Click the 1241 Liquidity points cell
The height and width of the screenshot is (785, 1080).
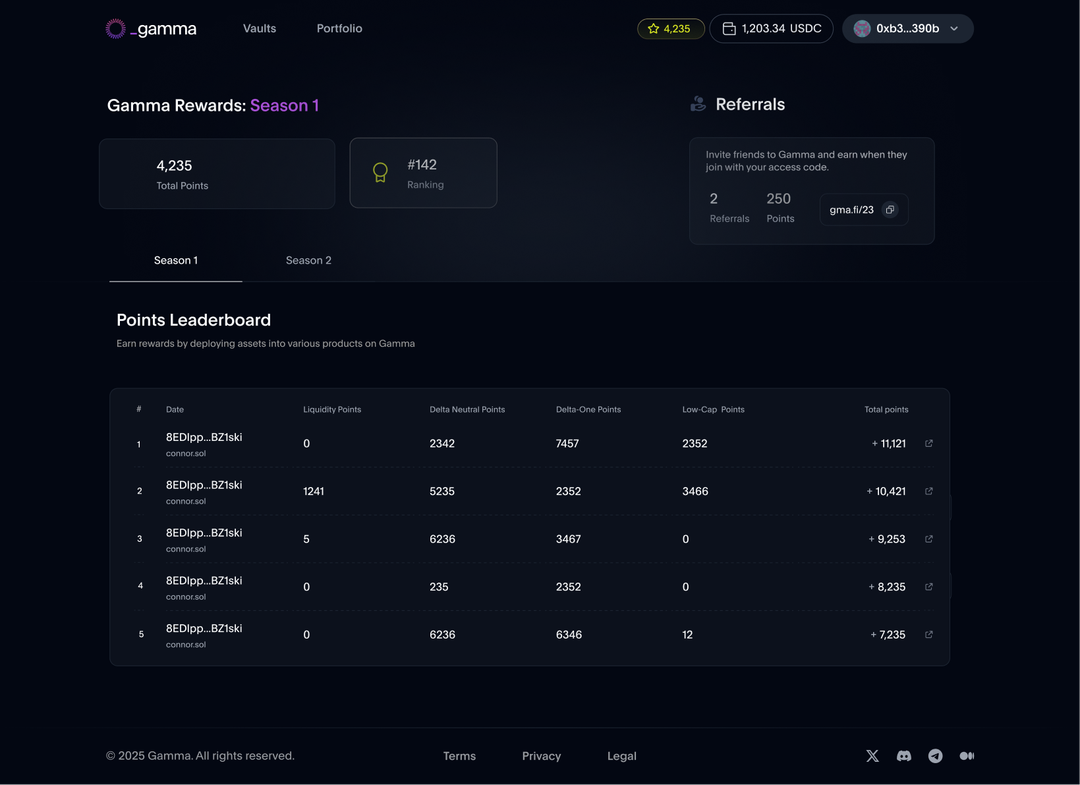pos(313,491)
